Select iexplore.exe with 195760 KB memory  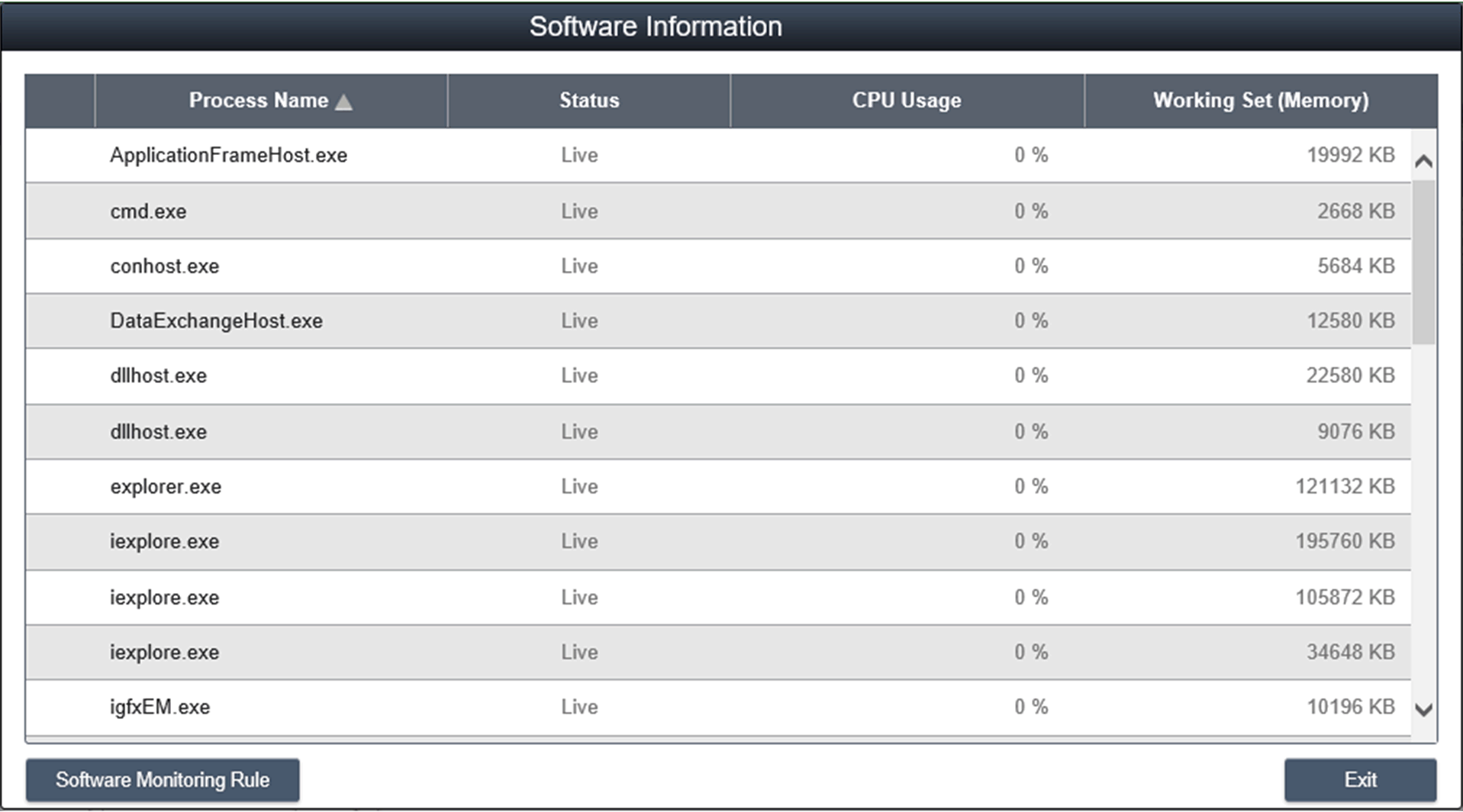click(164, 542)
